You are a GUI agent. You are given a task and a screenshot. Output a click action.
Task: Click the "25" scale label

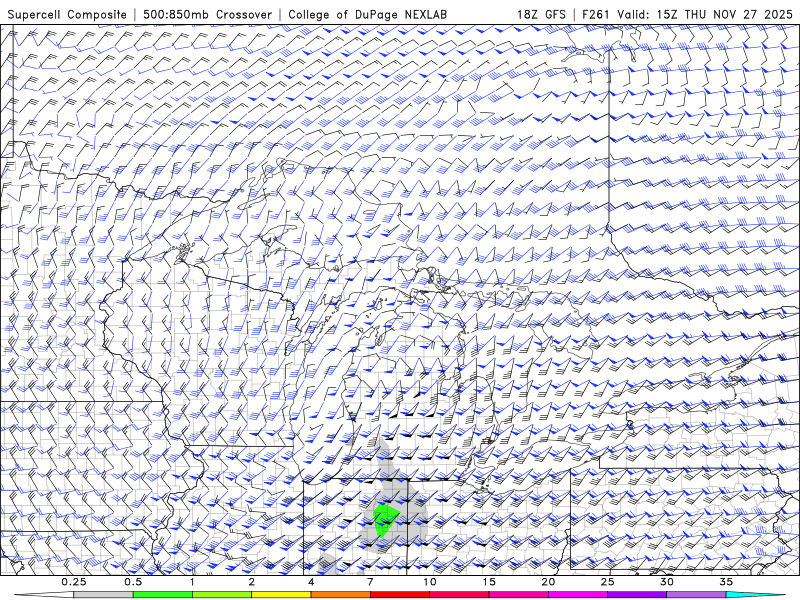coord(608,582)
